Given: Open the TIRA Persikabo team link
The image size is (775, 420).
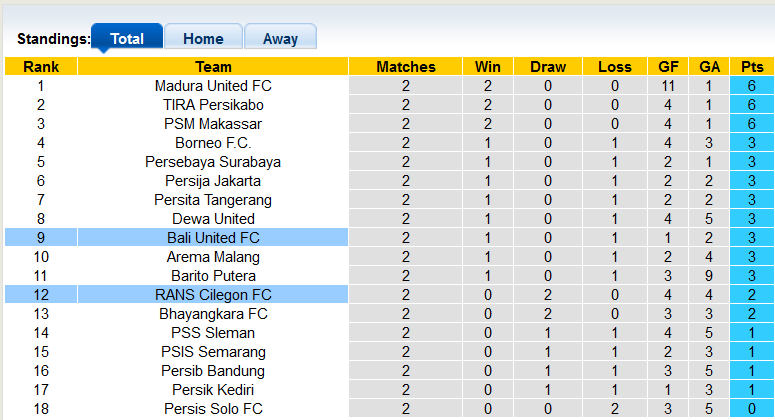Looking at the screenshot, I should pyautogui.click(x=213, y=105).
